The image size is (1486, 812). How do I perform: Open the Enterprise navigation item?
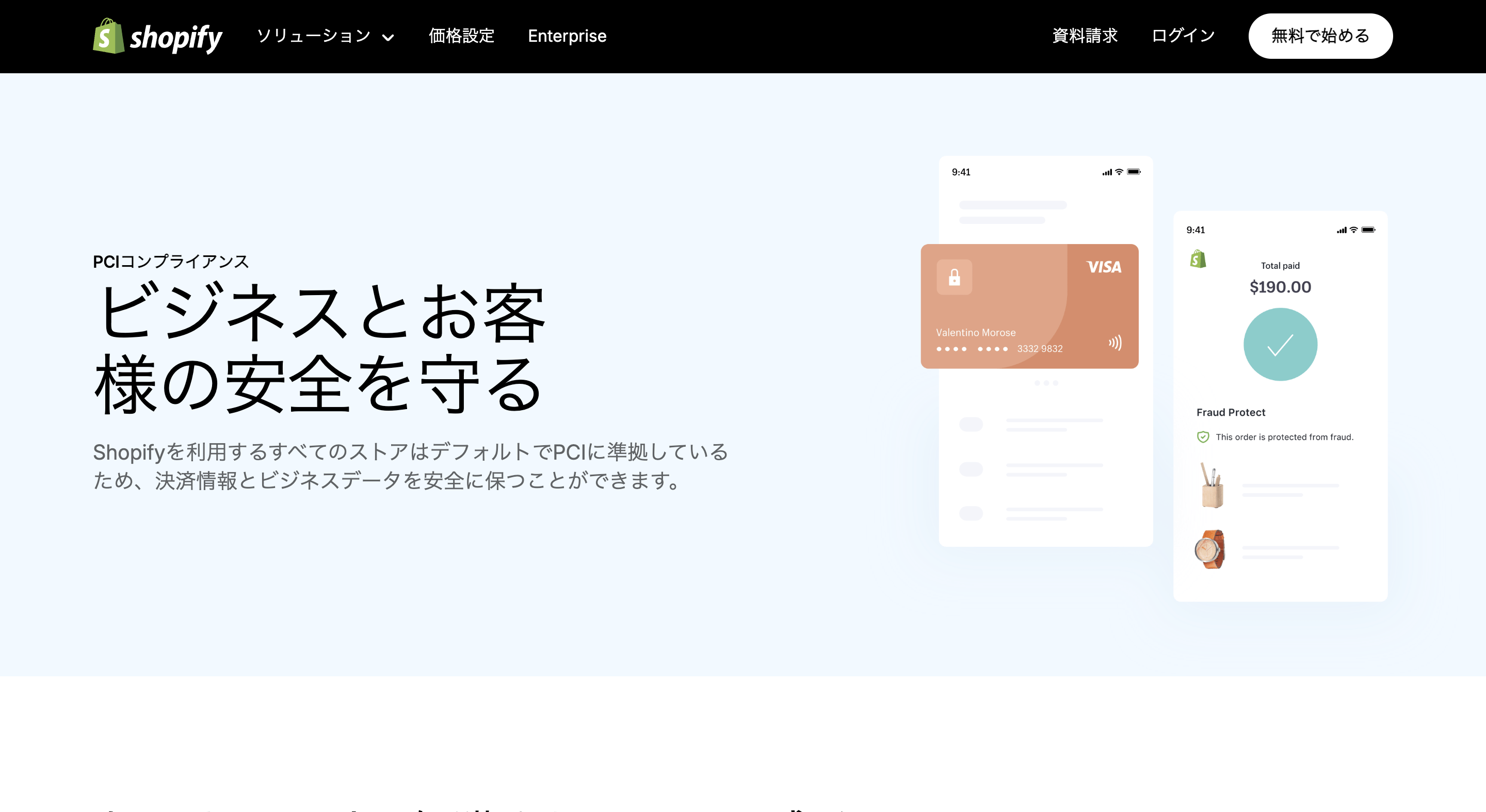pyautogui.click(x=567, y=36)
